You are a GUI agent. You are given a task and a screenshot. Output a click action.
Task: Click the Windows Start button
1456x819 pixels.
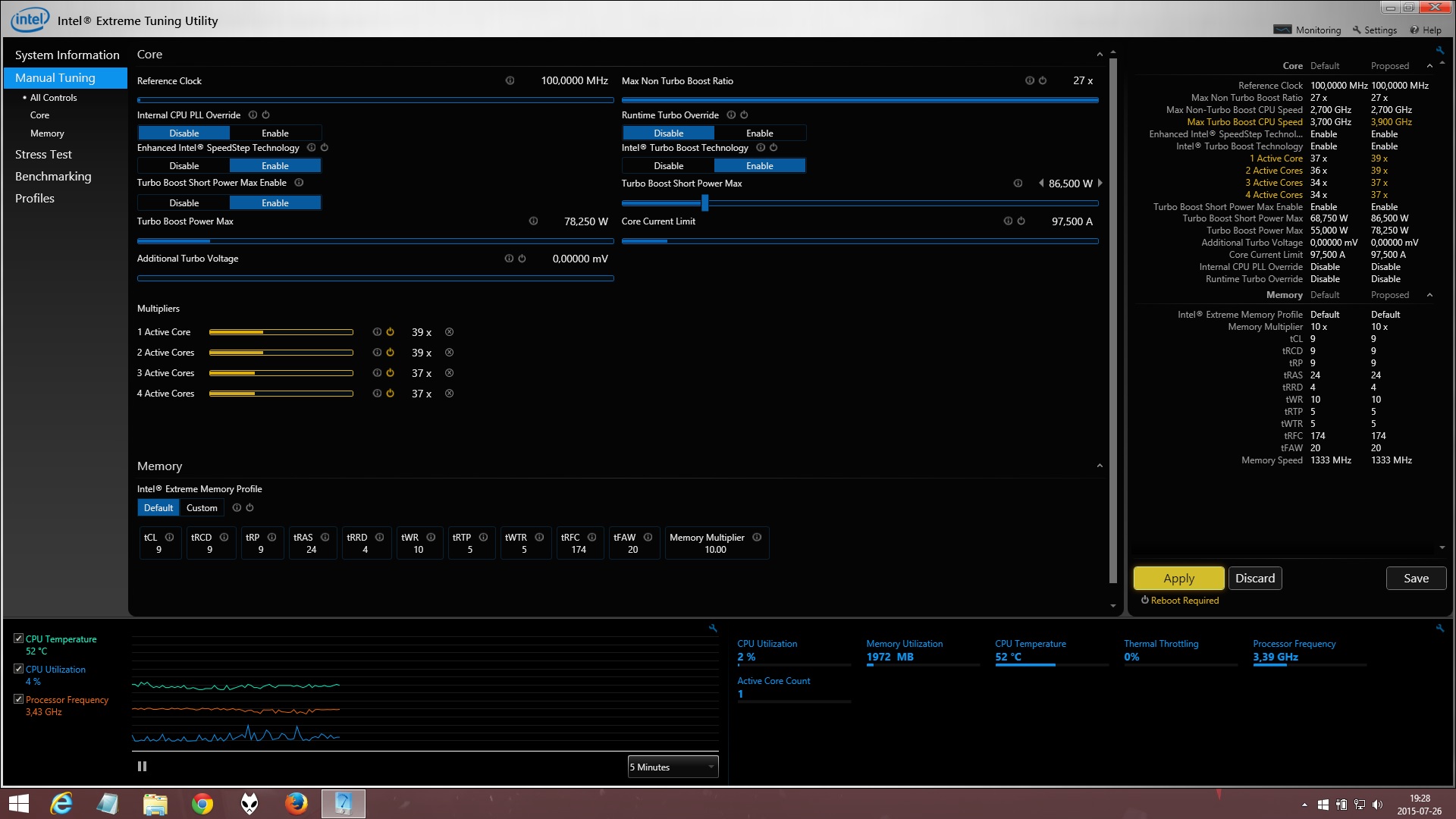[18, 803]
